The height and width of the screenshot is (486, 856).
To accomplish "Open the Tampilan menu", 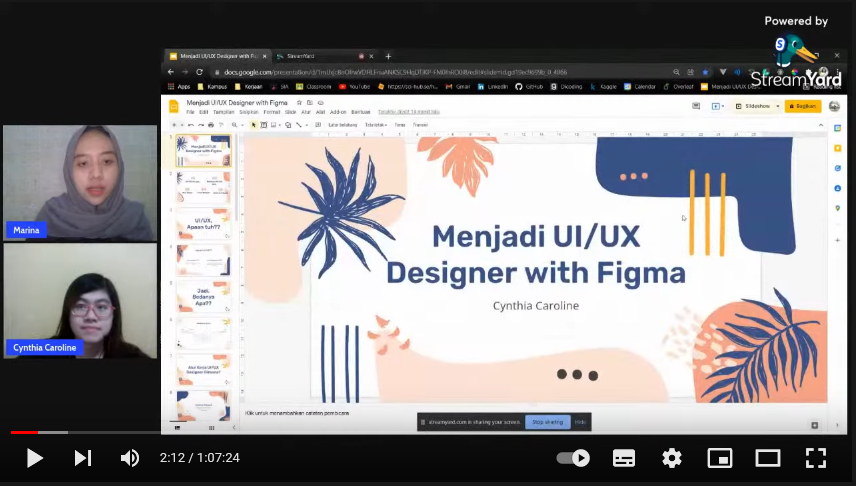I will coord(223,112).
